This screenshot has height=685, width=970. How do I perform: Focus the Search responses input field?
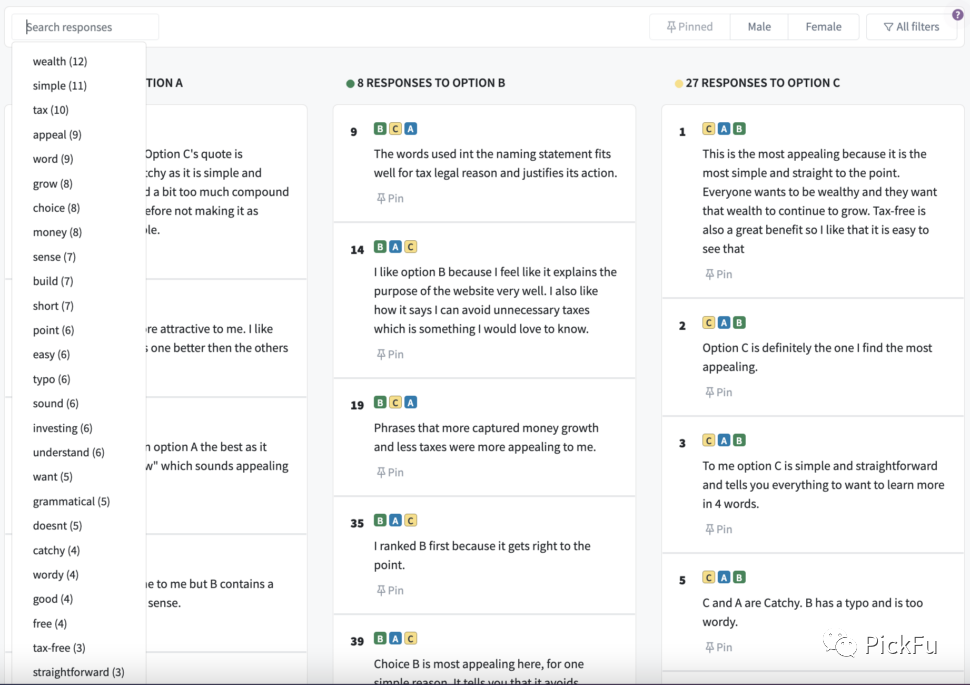[x=88, y=27]
